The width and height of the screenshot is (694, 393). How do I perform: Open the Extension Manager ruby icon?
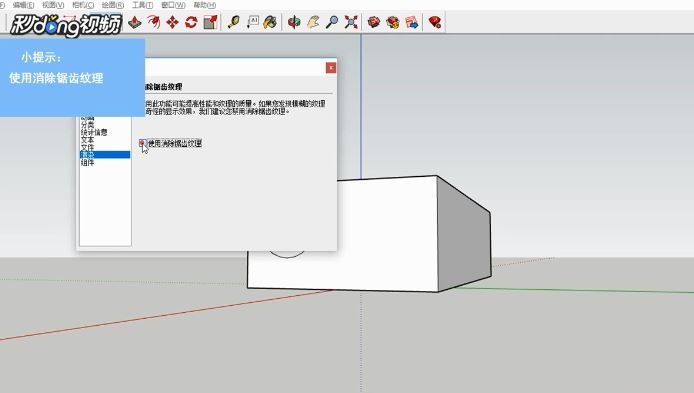point(435,22)
